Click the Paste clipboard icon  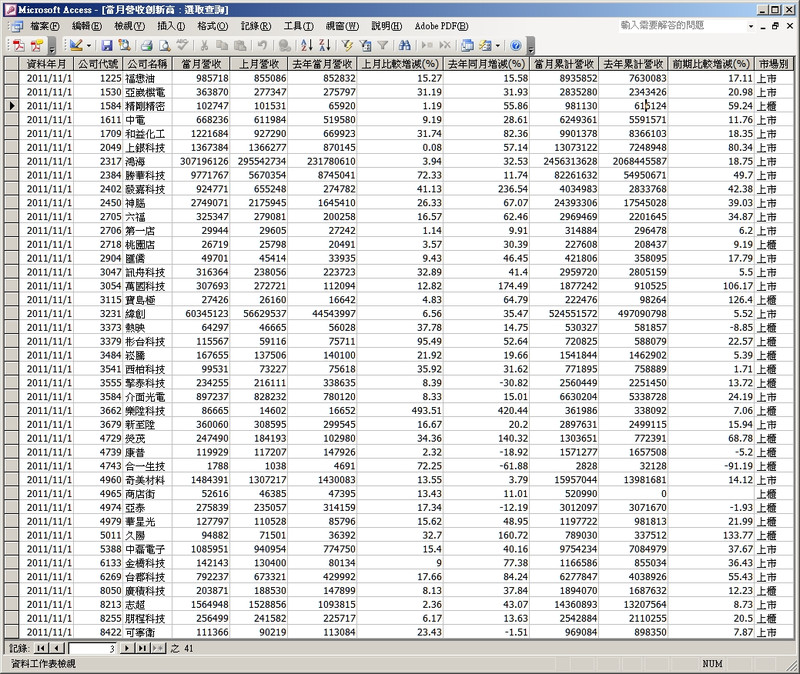click(240, 45)
